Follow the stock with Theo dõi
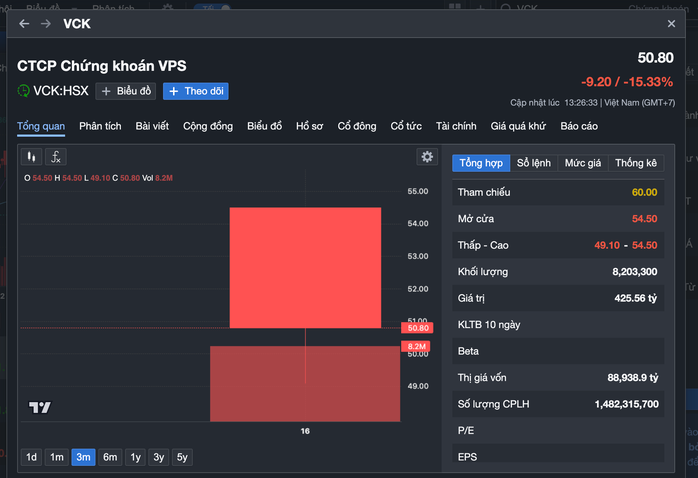 [x=196, y=91]
